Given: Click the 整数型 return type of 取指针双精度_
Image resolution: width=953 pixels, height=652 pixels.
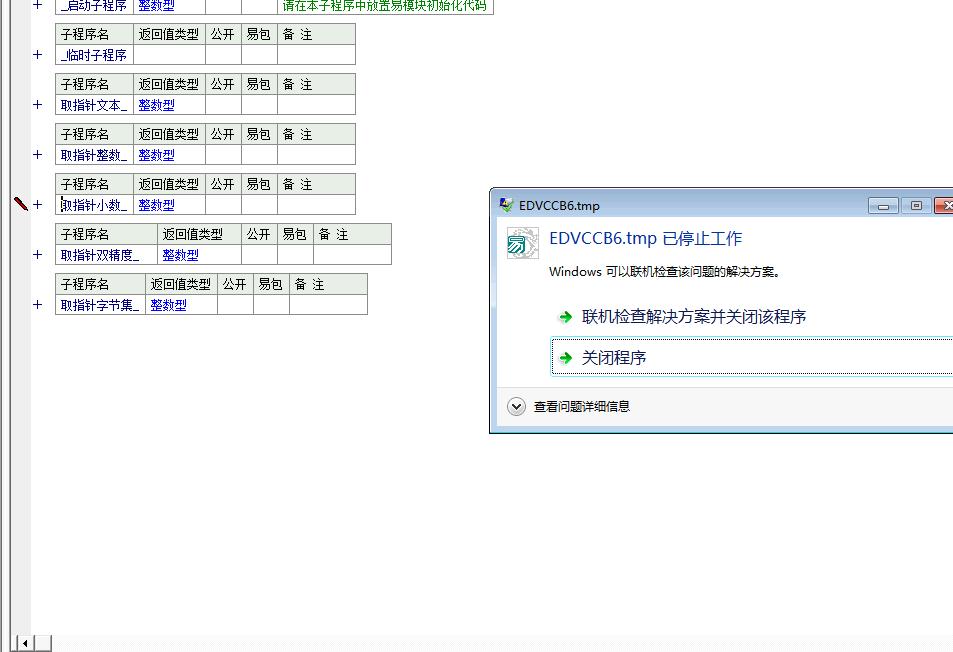Looking at the screenshot, I should [180, 255].
